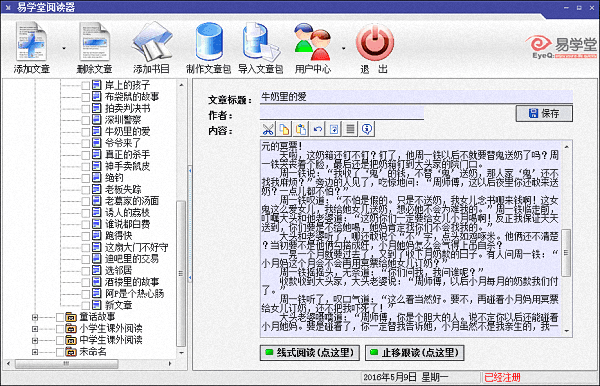Open dropdown arrow next to 添加文章
The height and width of the screenshot is (386, 600).
coord(64,48)
